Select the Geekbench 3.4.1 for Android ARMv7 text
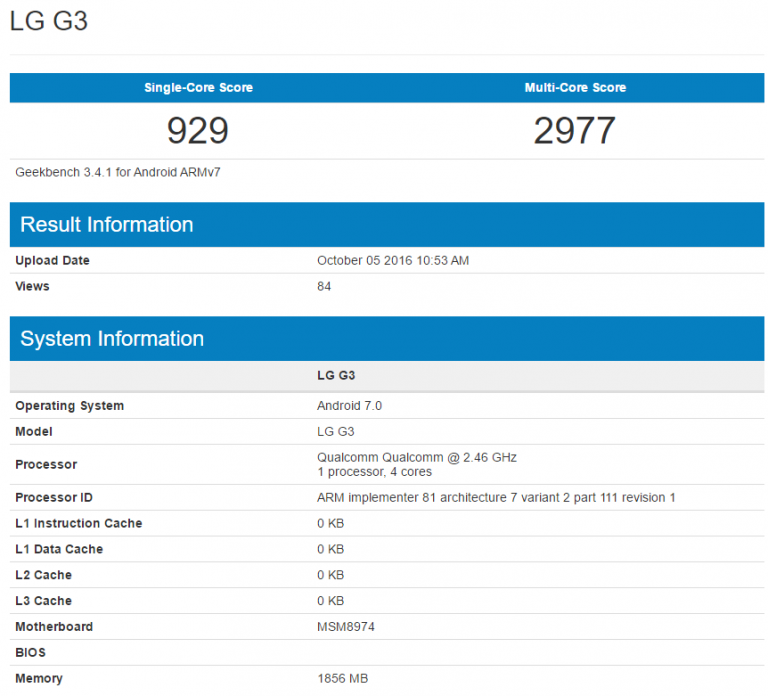Viewport: 768px width, 696px height. (118, 172)
